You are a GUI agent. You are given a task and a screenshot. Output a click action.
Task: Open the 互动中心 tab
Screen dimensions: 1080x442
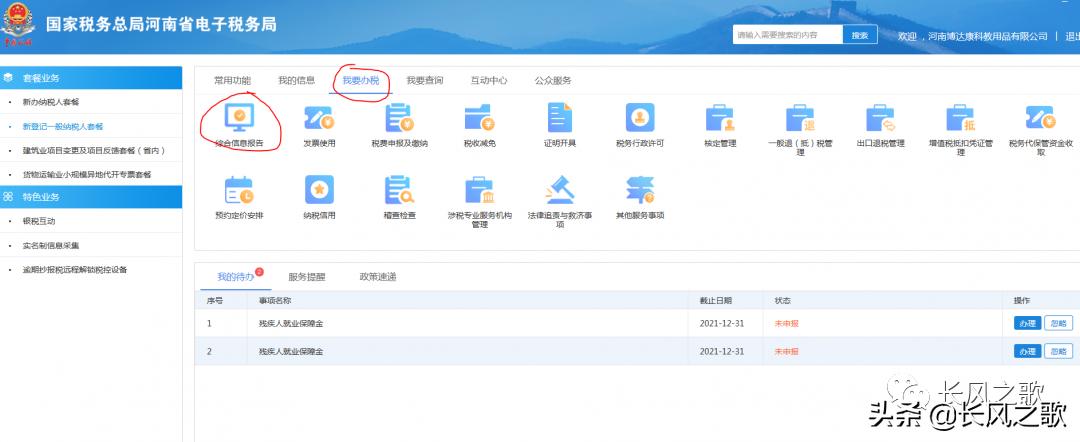click(x=488, y=81)
